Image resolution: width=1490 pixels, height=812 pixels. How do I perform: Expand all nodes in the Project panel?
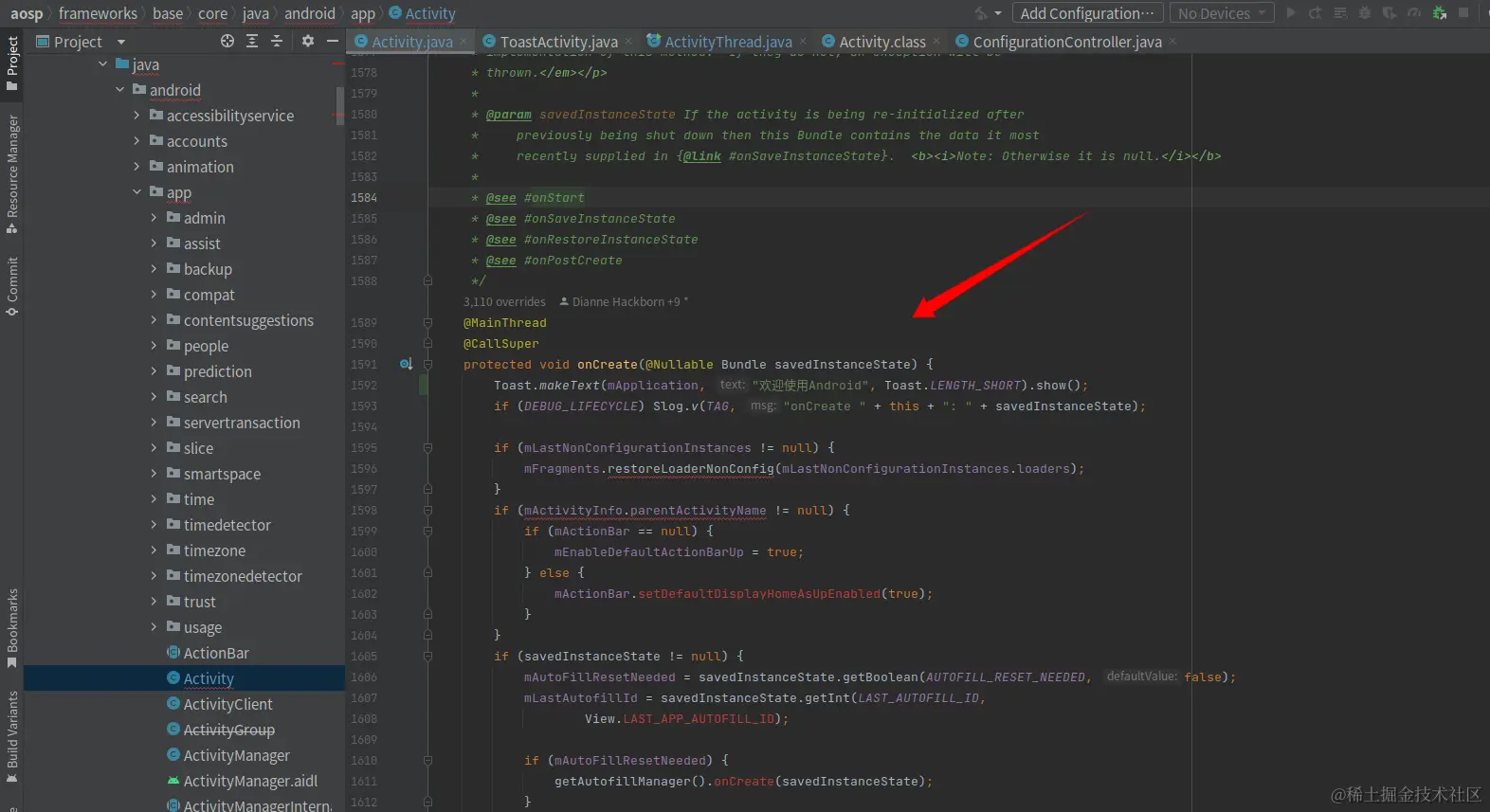click(252, 41)
